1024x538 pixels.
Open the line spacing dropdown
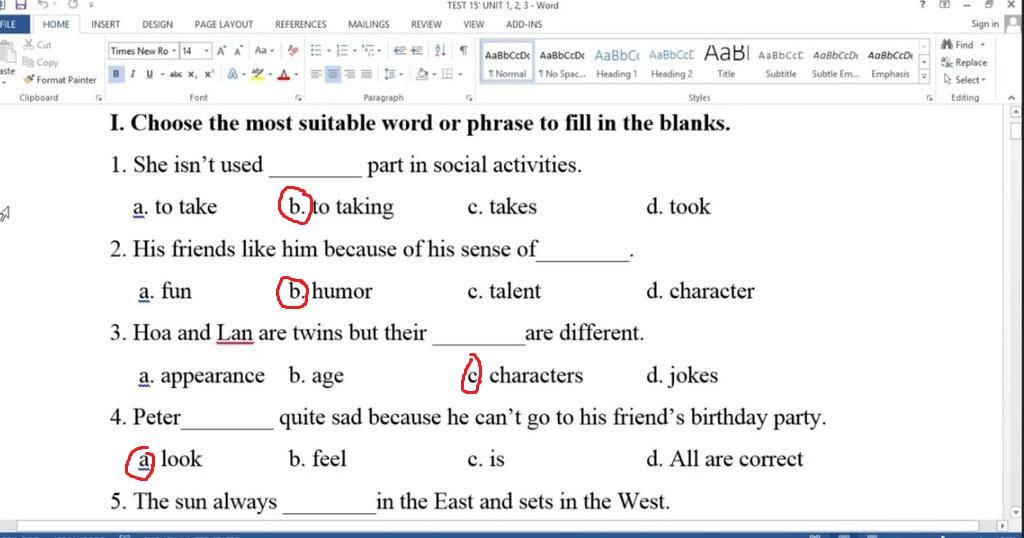point(401,74)
